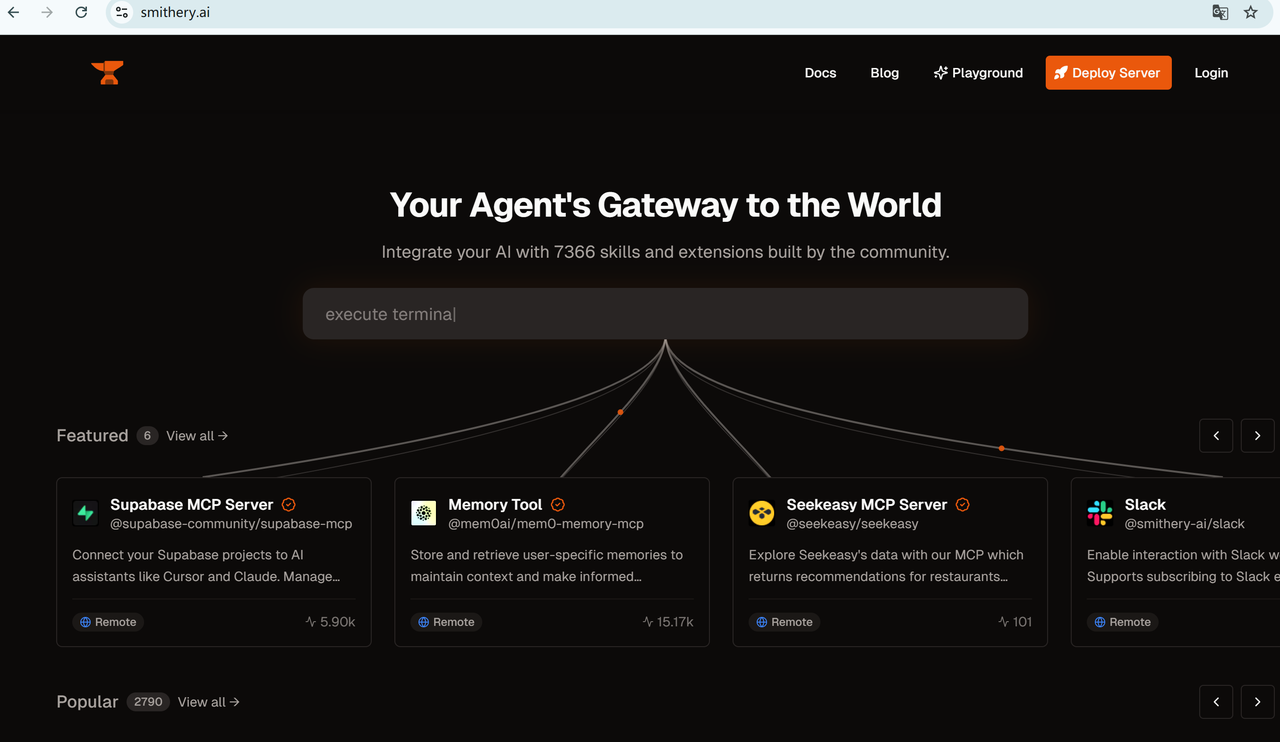
Task: Click the '@smithery-ai/slack' handle
Action: point(1184,524)
